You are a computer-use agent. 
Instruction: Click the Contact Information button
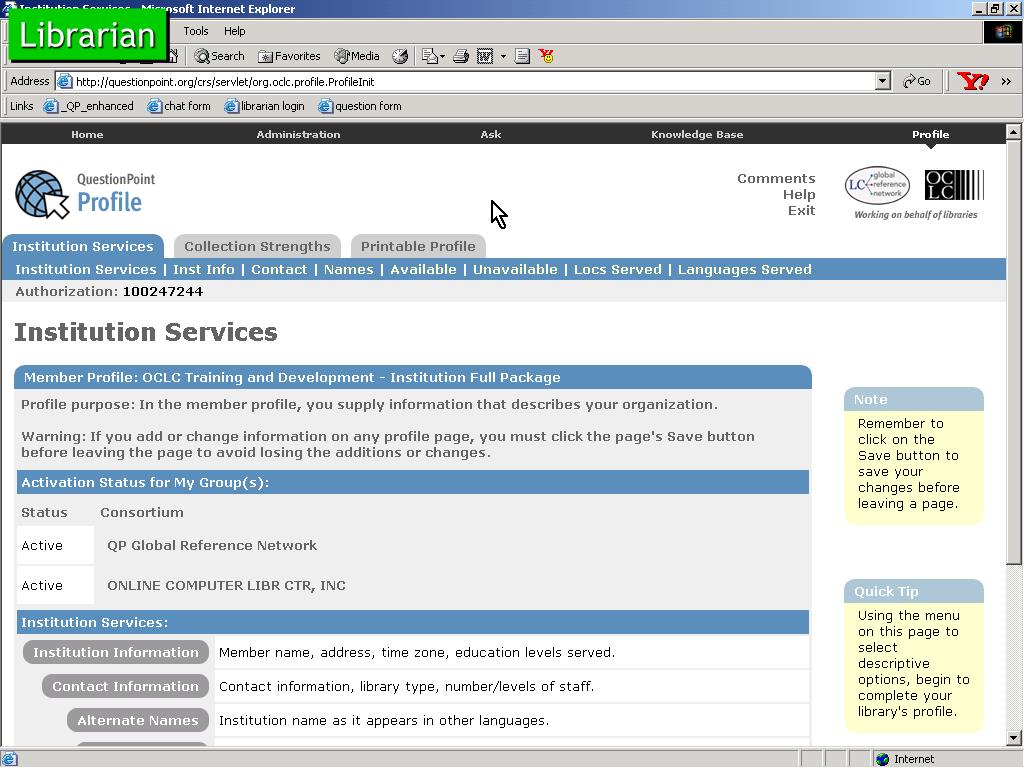coord(125,686)
